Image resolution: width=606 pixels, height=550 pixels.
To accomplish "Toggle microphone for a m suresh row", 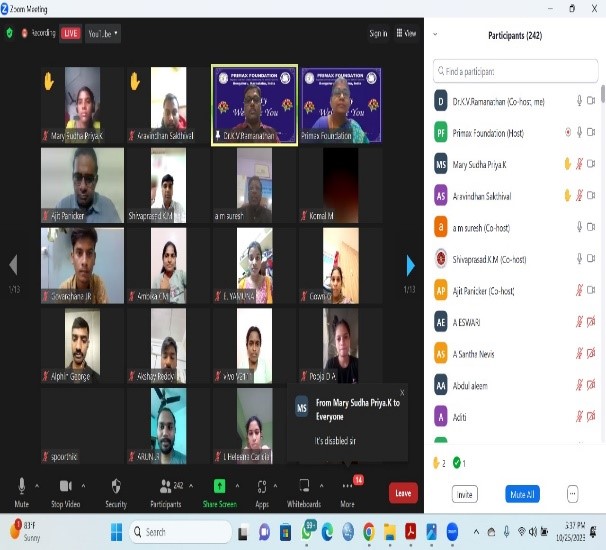I will (579, 227).
